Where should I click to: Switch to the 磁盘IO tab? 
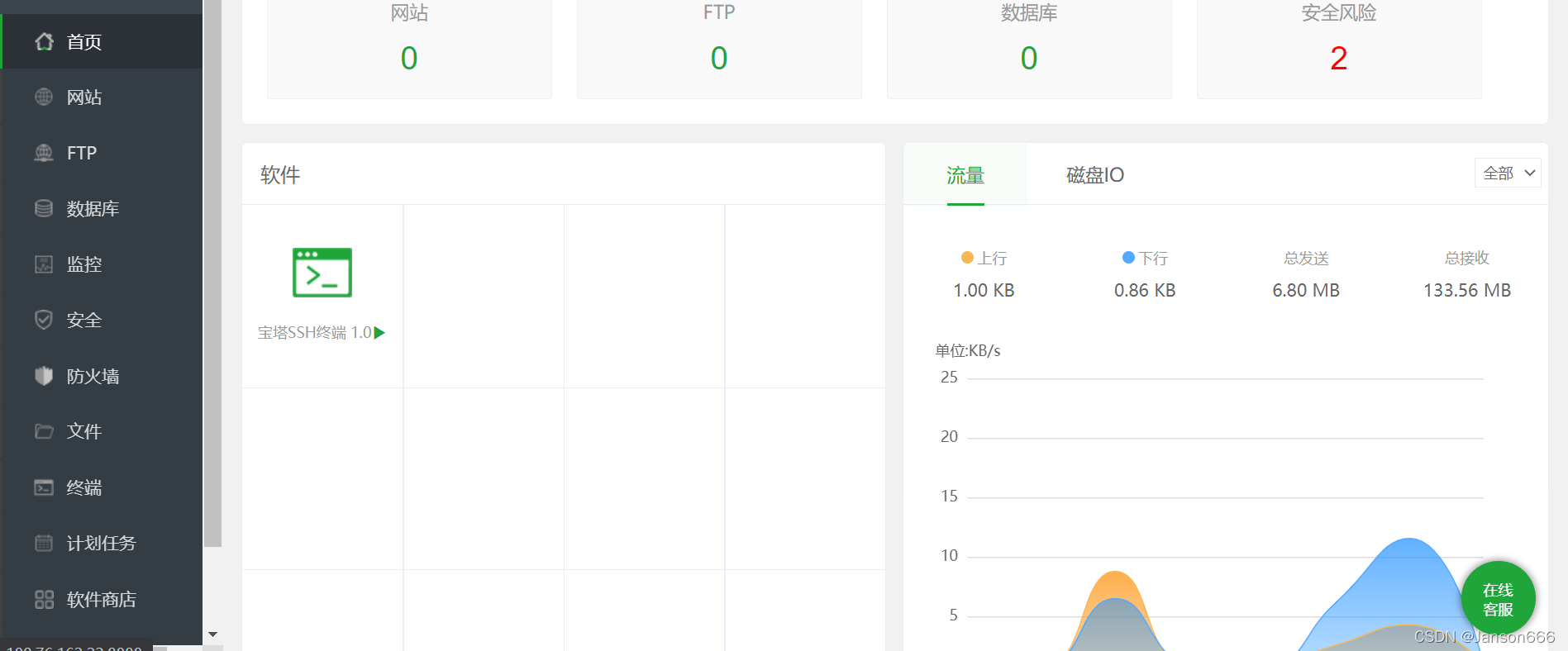coord(1095,175)
